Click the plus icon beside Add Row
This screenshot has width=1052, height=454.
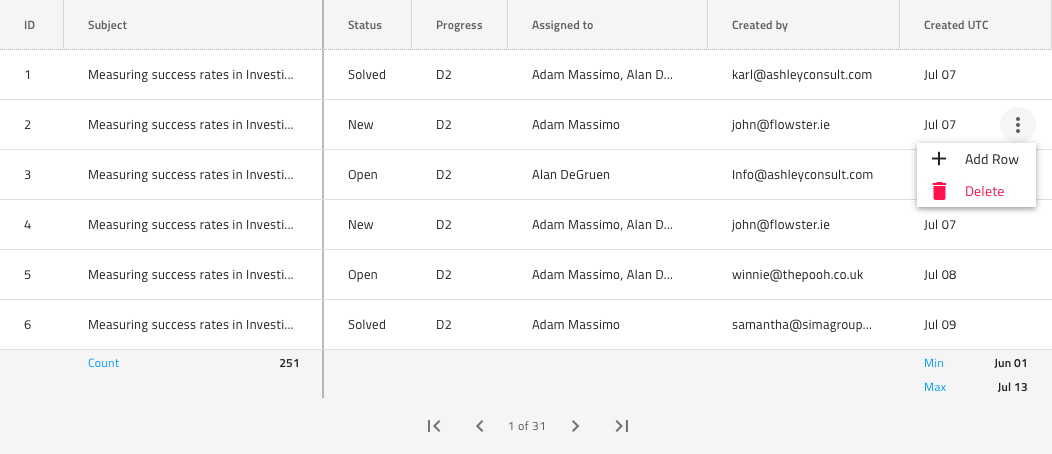[x=939, y=159]
